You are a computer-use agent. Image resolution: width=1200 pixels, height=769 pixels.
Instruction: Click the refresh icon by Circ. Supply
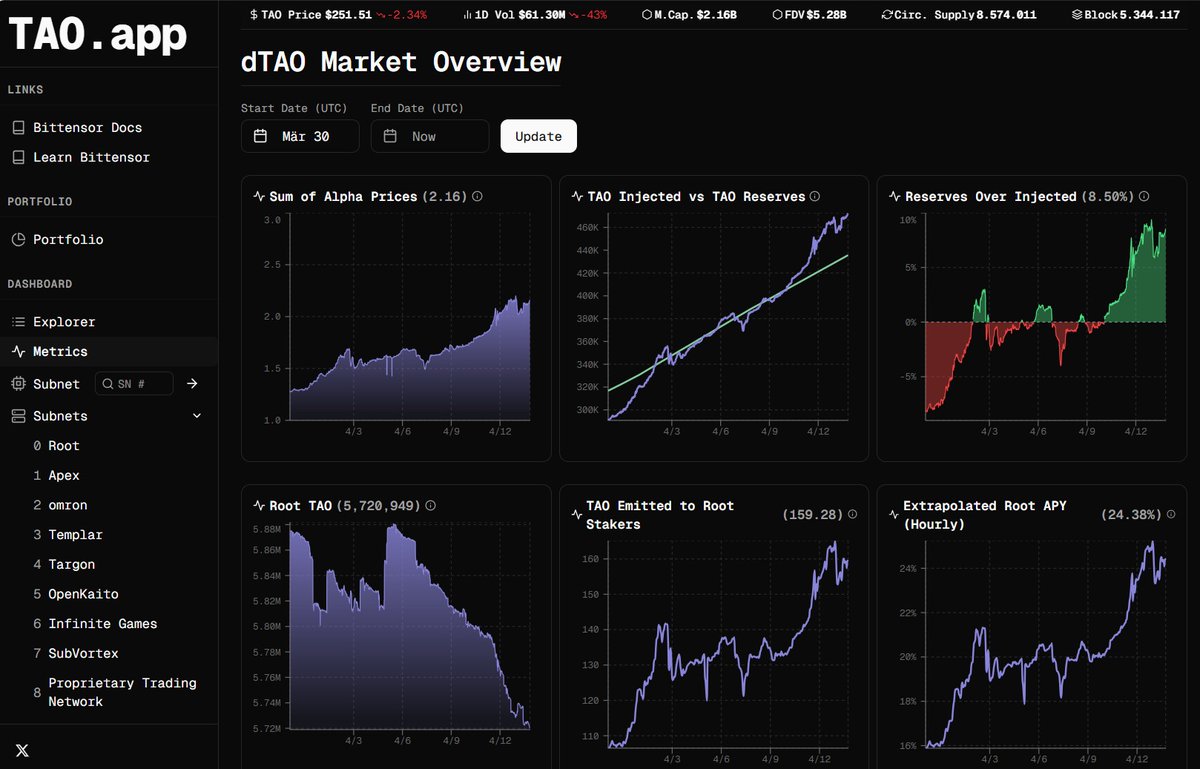click(x=887, y=15)
